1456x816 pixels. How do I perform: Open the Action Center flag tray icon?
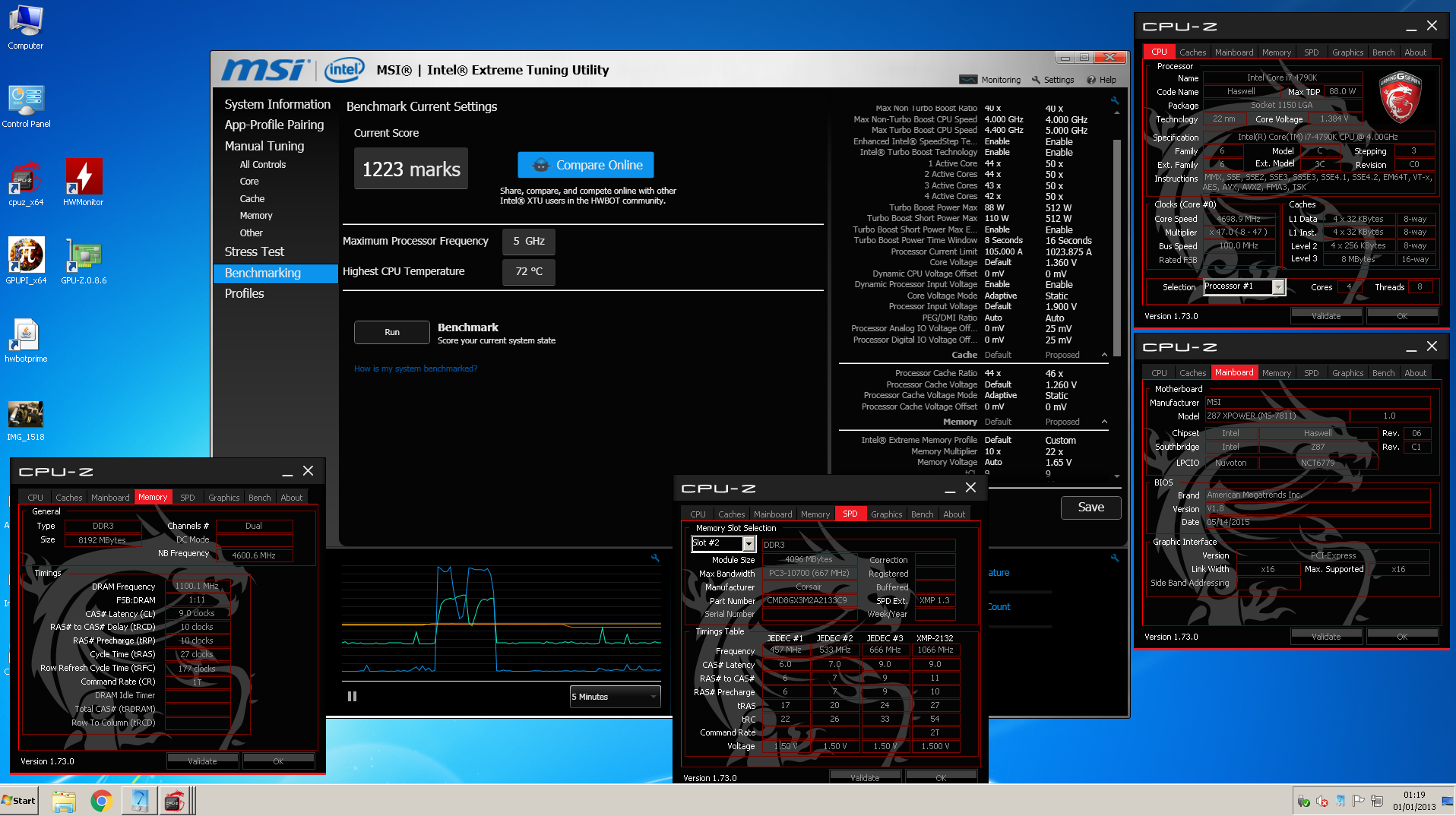(1359, 802)
